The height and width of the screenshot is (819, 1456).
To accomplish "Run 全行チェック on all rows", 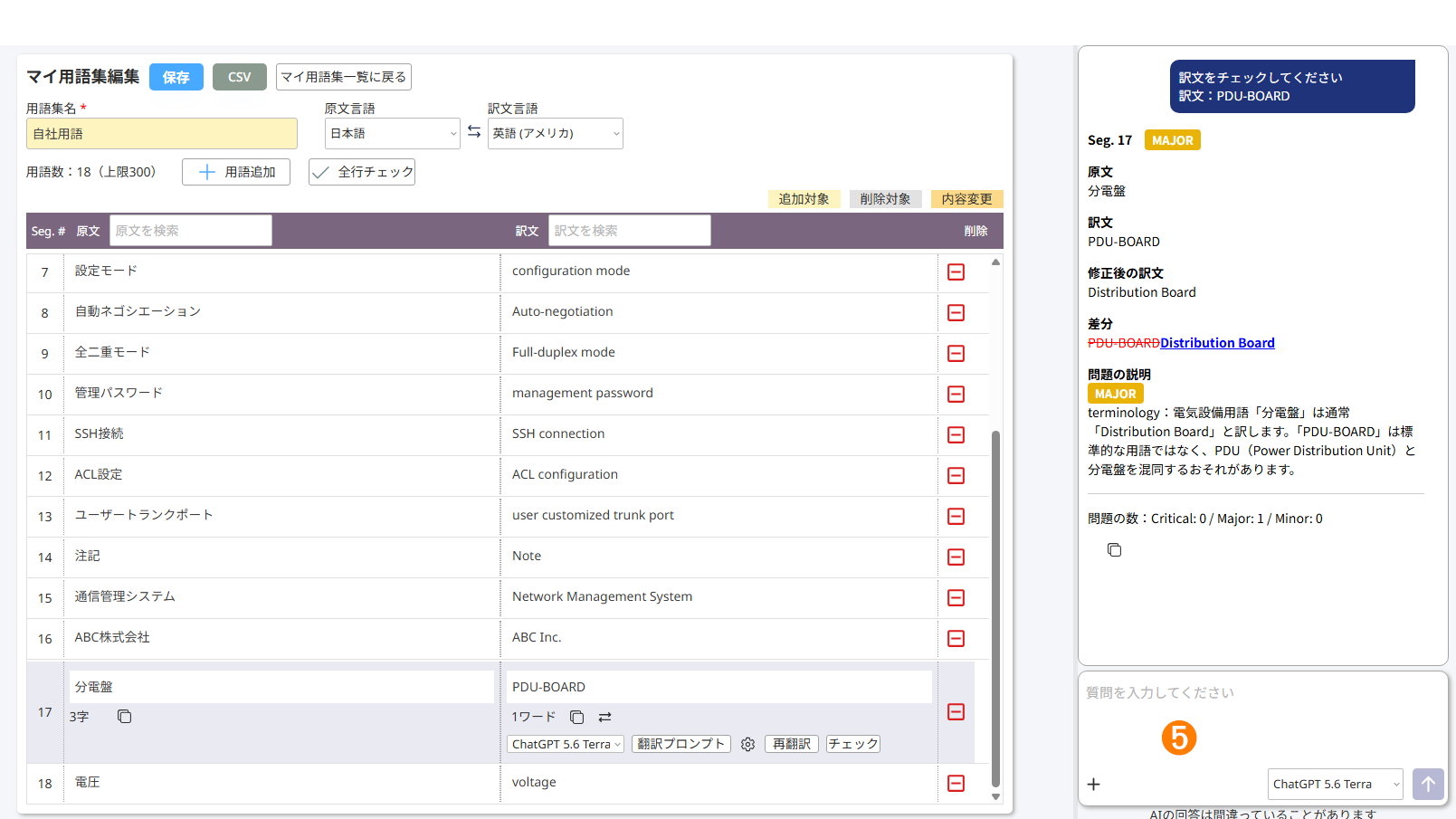I will (362, 172).
